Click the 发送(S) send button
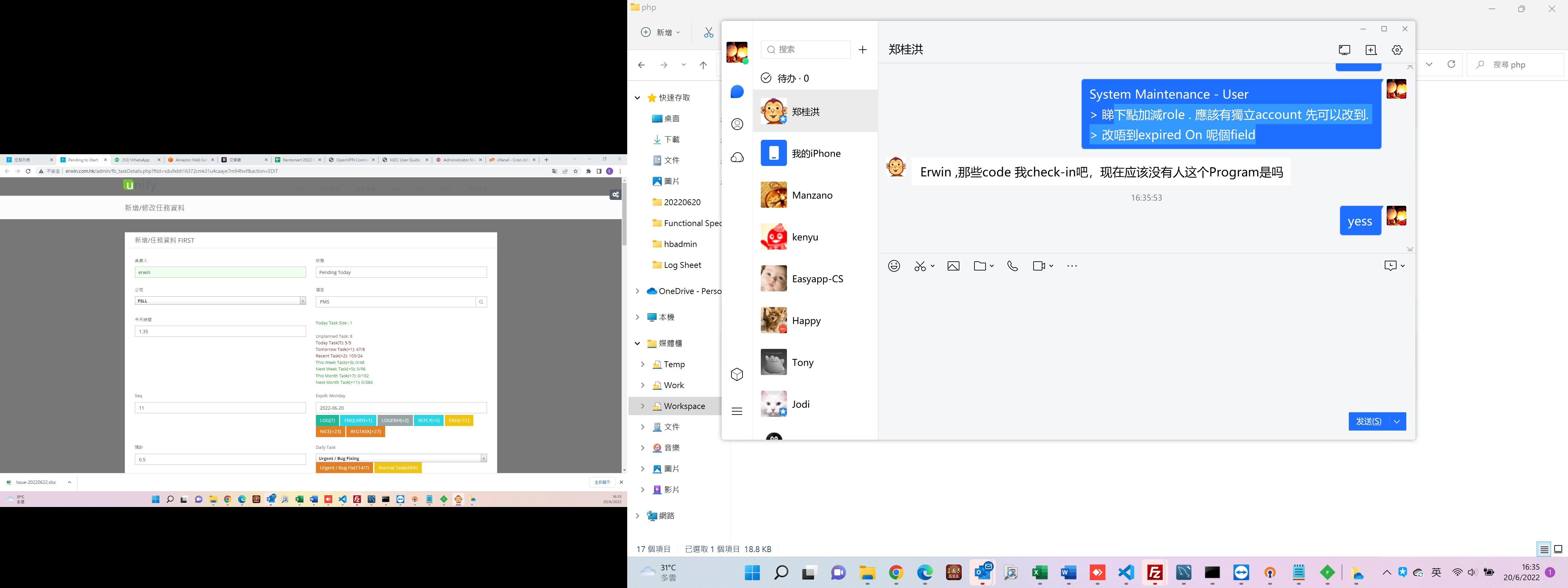 1368,421
